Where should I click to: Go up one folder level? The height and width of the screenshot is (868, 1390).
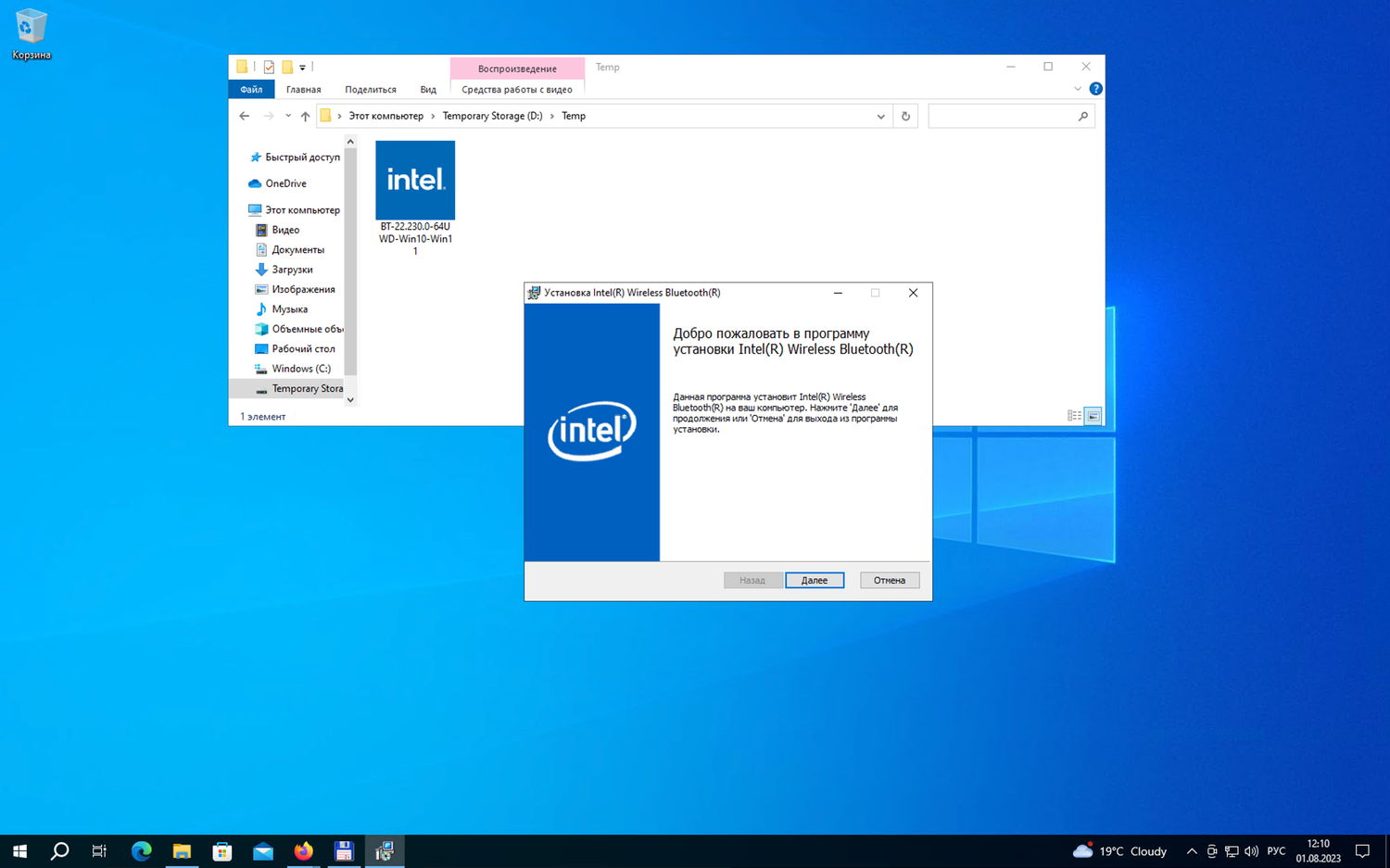(x=305, y=116)
